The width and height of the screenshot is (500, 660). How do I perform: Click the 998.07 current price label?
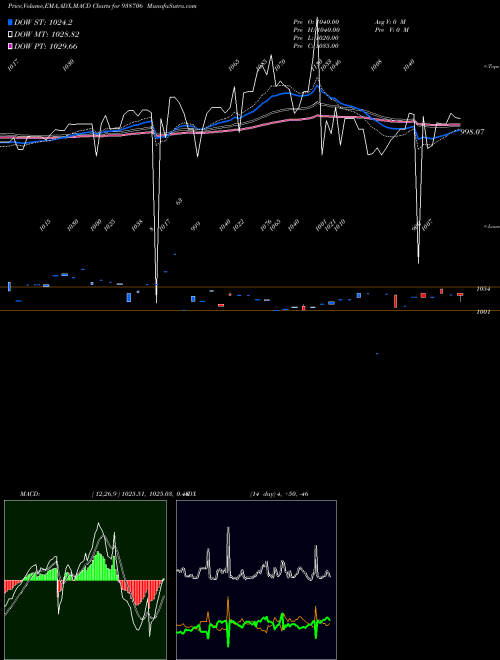point(473,132)
